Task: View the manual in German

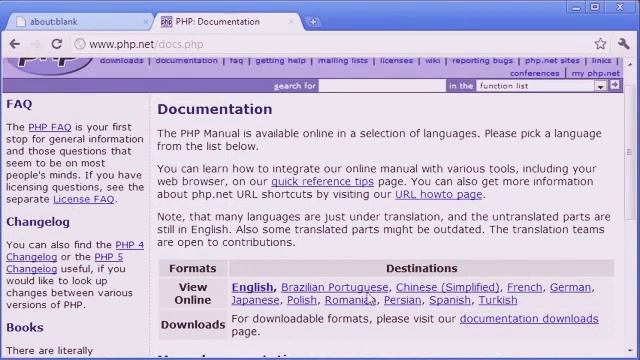Action: pyautogui.click(x=571, y=287)
